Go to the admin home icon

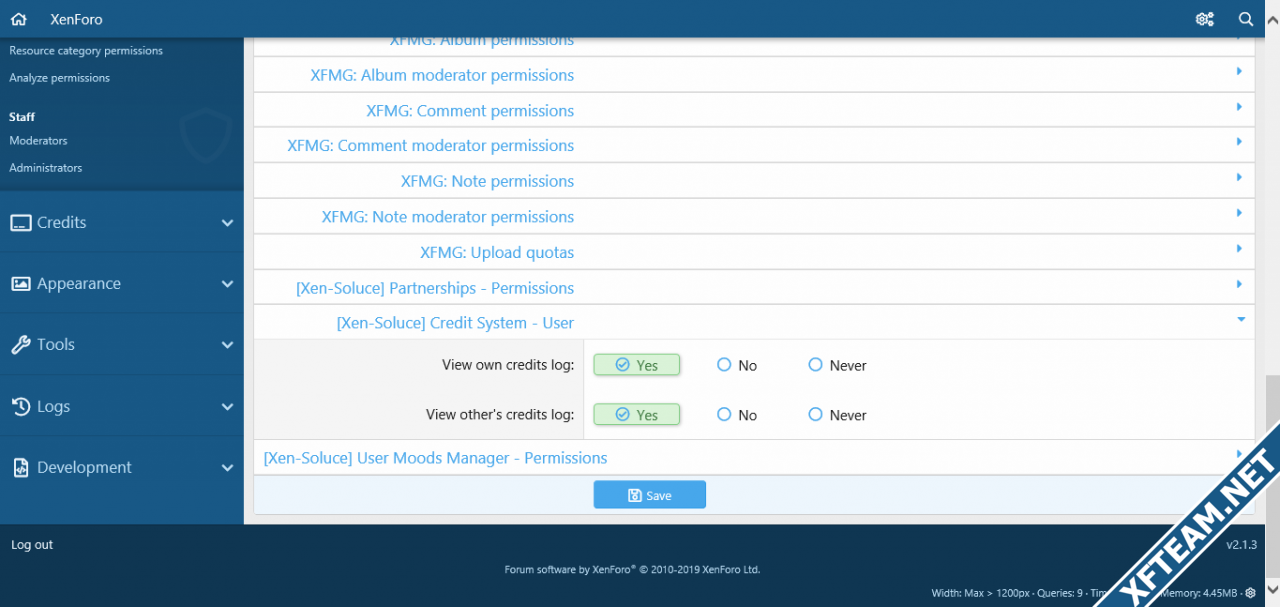[19, 19]
